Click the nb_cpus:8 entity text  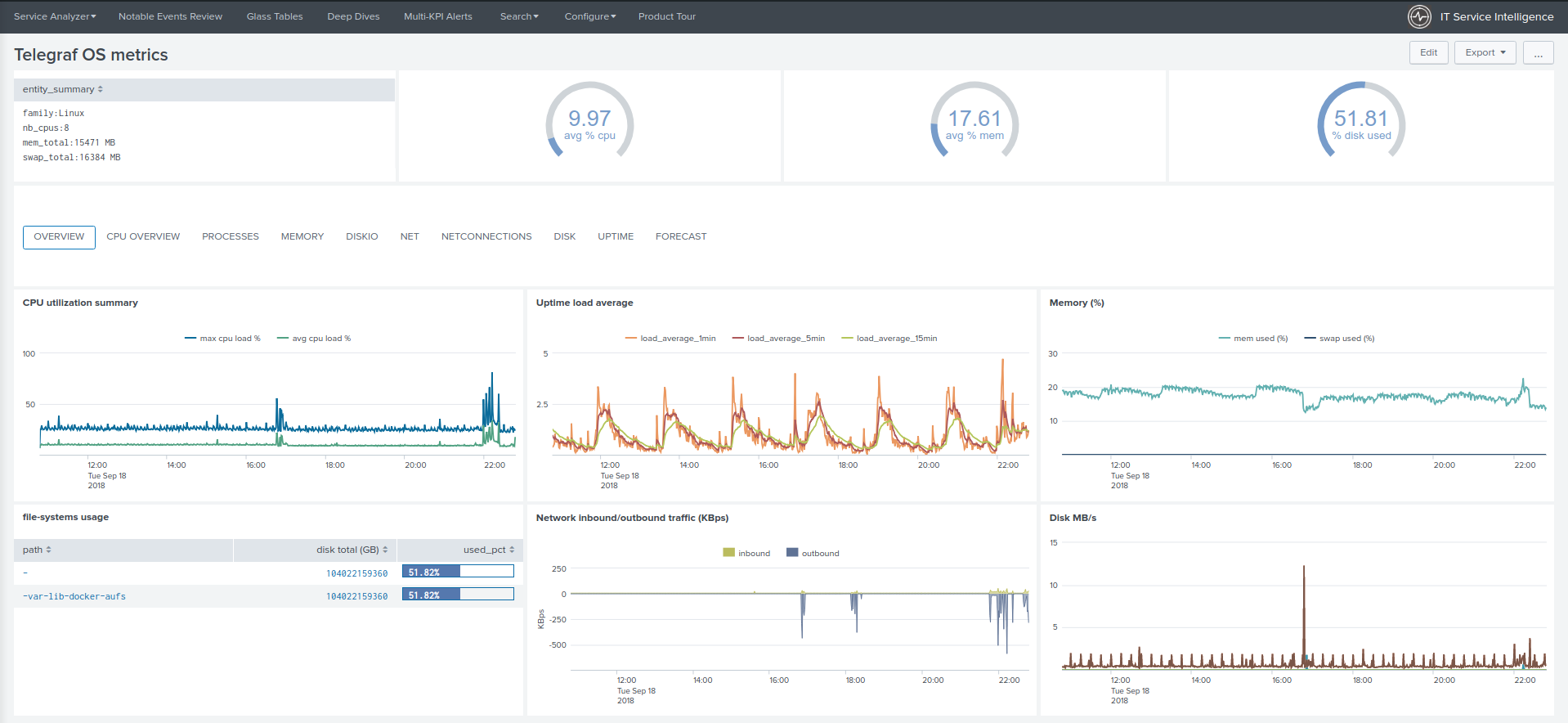46,128
